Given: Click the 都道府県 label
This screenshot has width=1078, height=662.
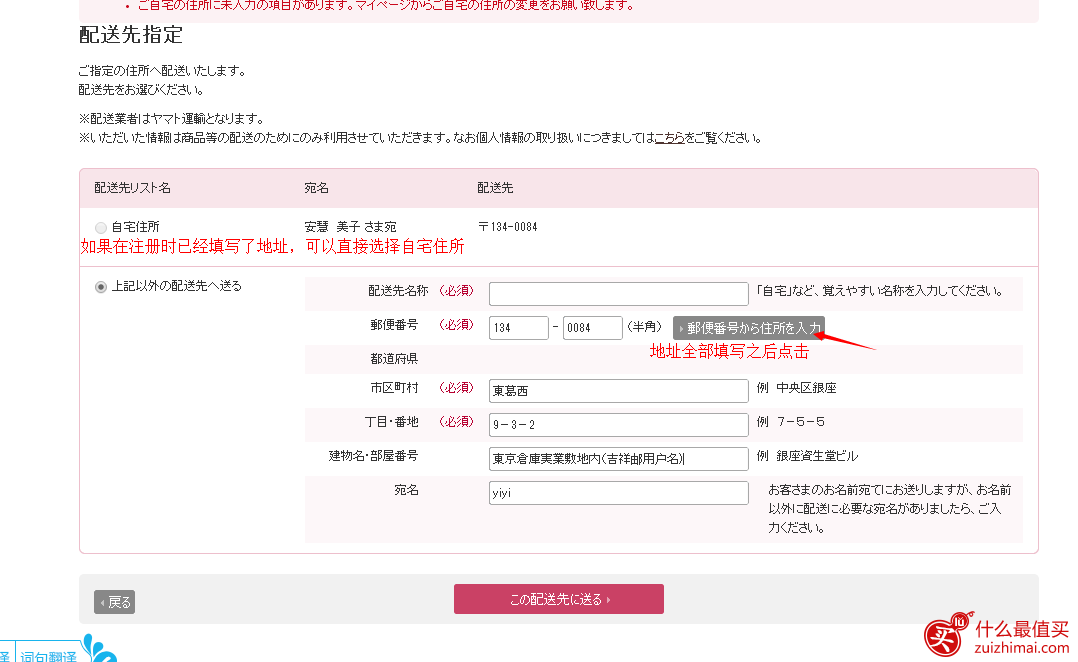Looking at the screenshot, I should (x=394, y=358).
